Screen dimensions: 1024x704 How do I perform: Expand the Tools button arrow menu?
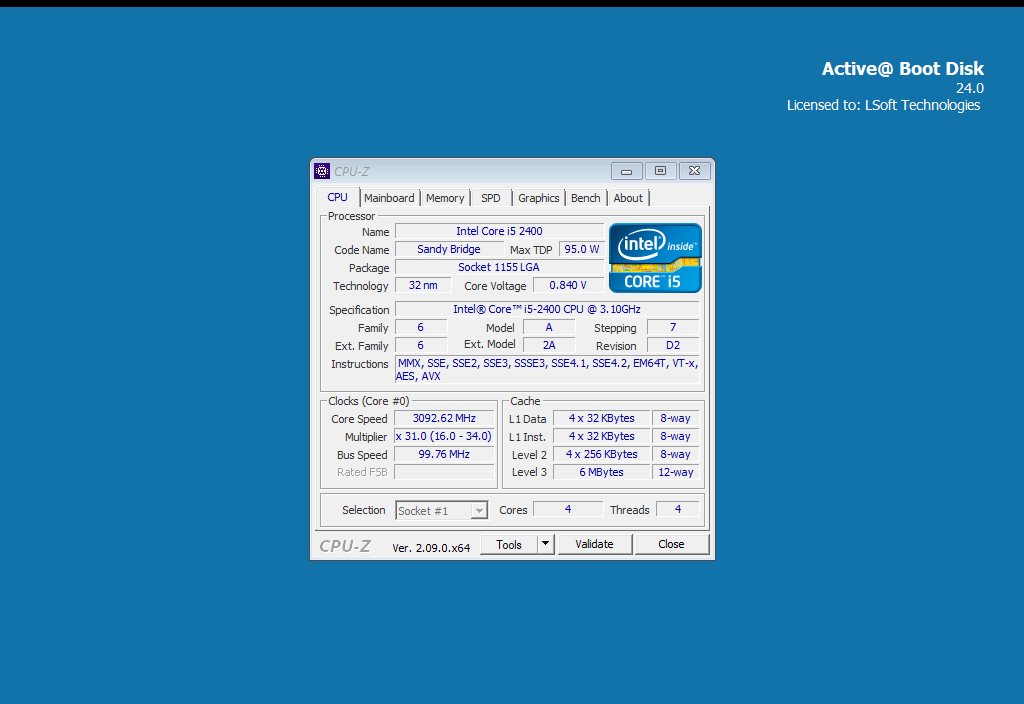pyautogui.click(x=545, y=544)
